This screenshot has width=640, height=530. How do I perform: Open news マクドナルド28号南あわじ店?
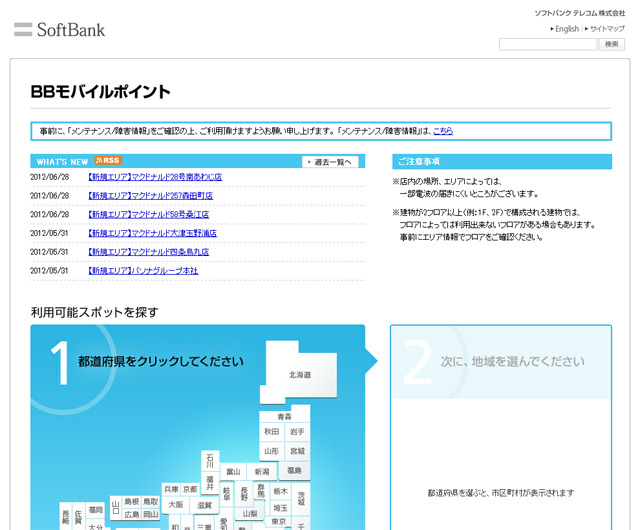(x=154, y=177)
